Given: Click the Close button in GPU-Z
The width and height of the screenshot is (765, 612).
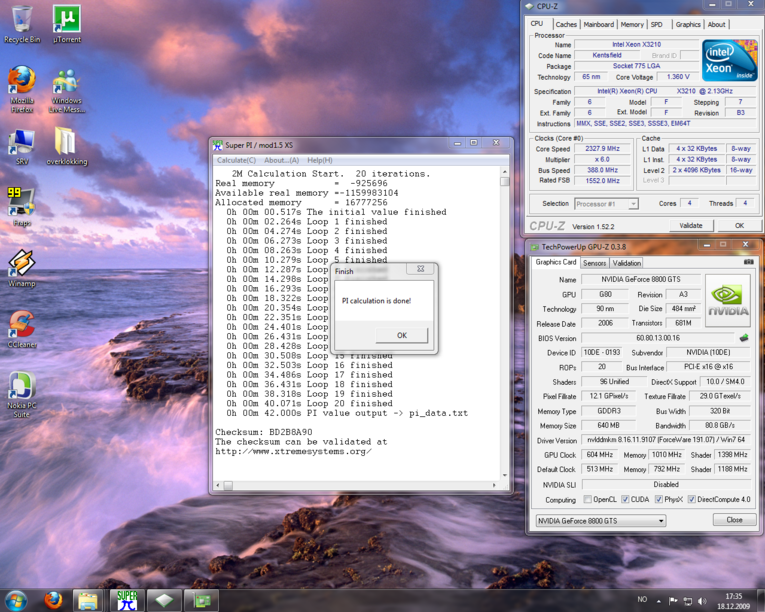Looking at the screenshot, I should [734, 520].
